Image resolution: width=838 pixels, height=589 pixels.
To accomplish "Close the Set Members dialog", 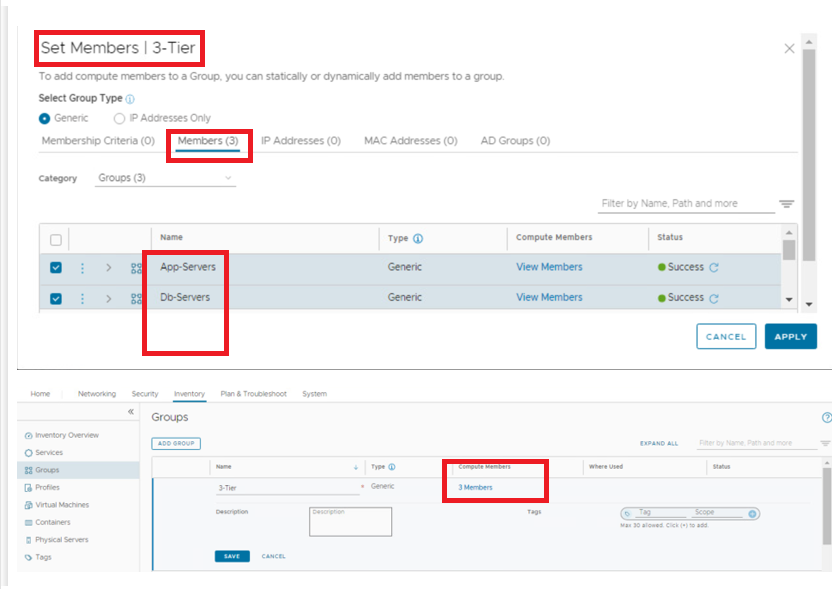I will coord(789,48).
